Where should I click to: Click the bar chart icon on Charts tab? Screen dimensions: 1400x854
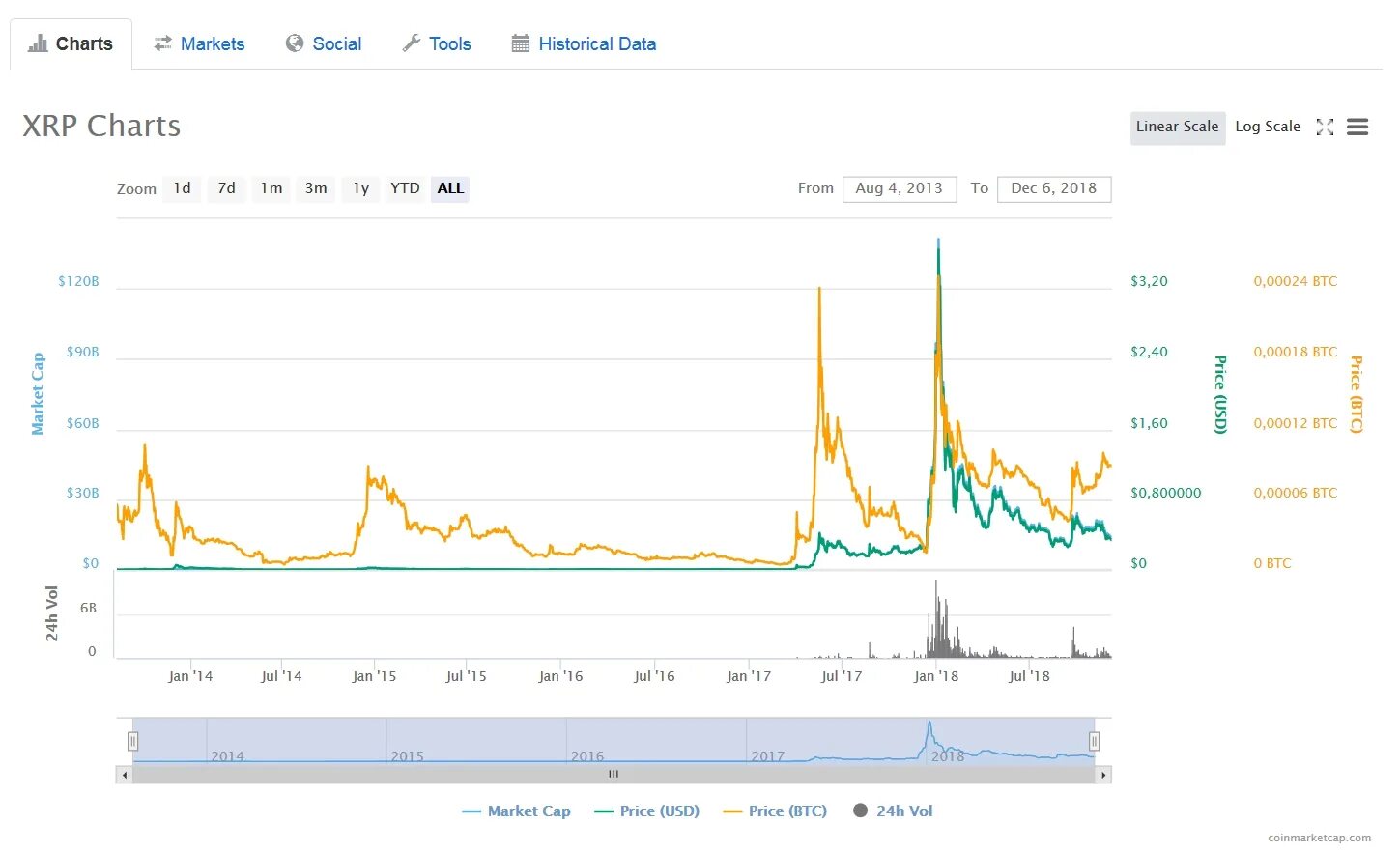pyautogui.click(x=38, y=43)
